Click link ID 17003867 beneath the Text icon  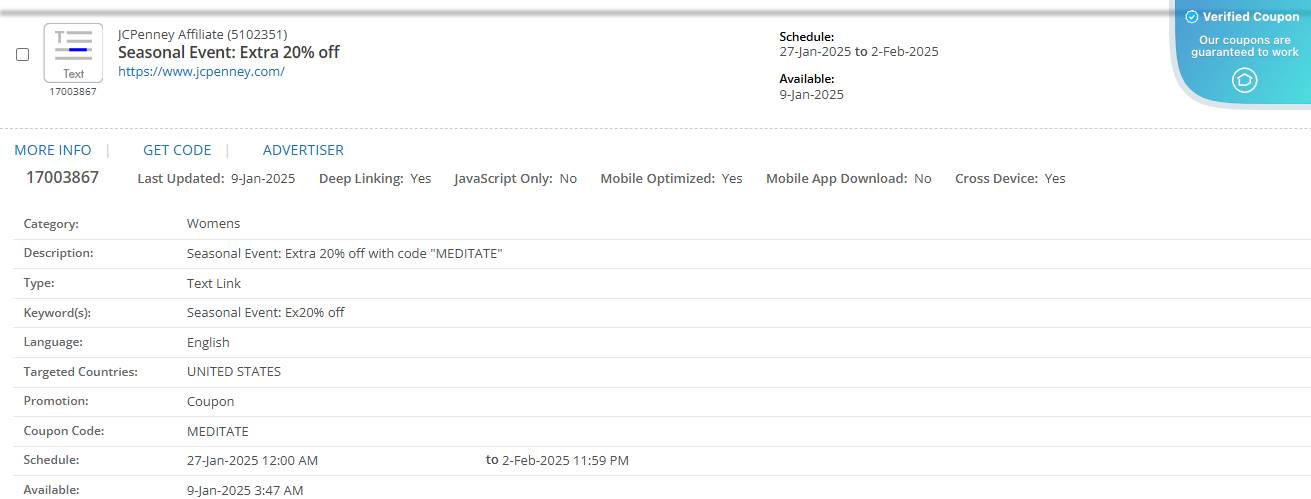coord(73,92)
